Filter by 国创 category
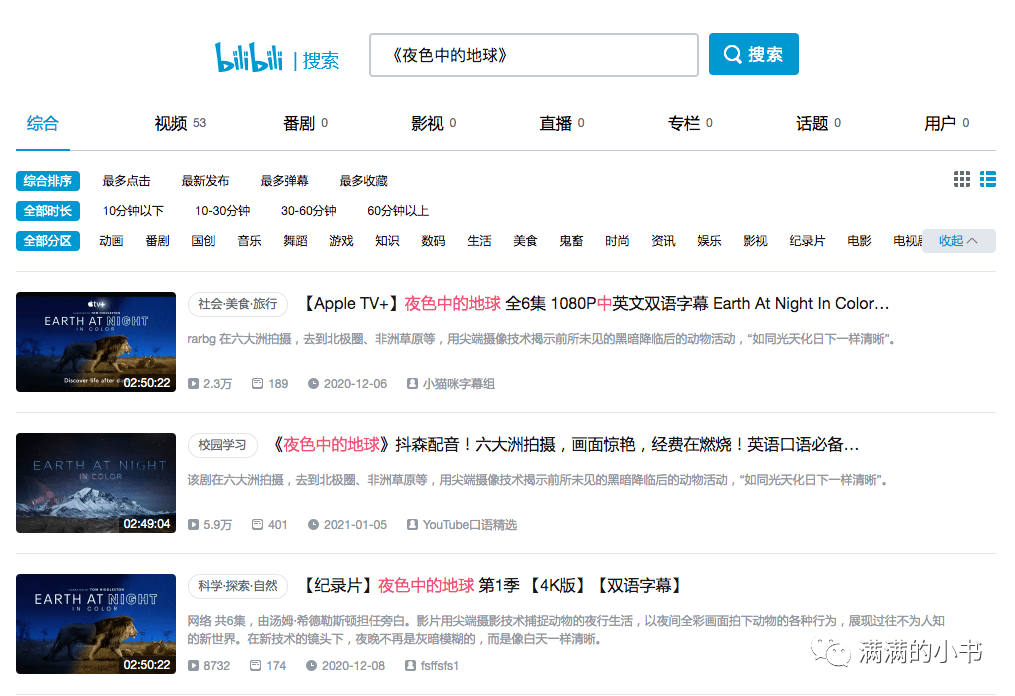The image size is (1015, 696). 203,241
